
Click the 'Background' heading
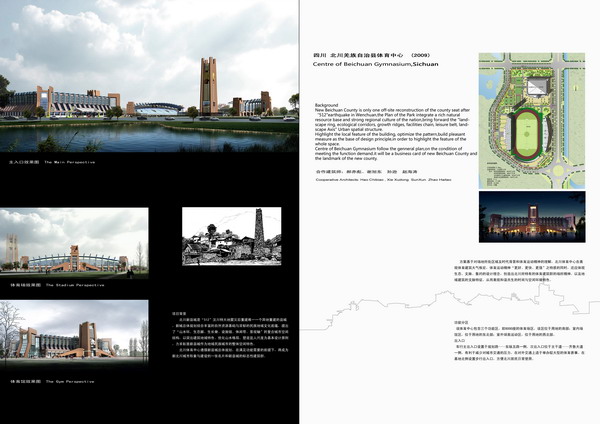tap(326, 105)
